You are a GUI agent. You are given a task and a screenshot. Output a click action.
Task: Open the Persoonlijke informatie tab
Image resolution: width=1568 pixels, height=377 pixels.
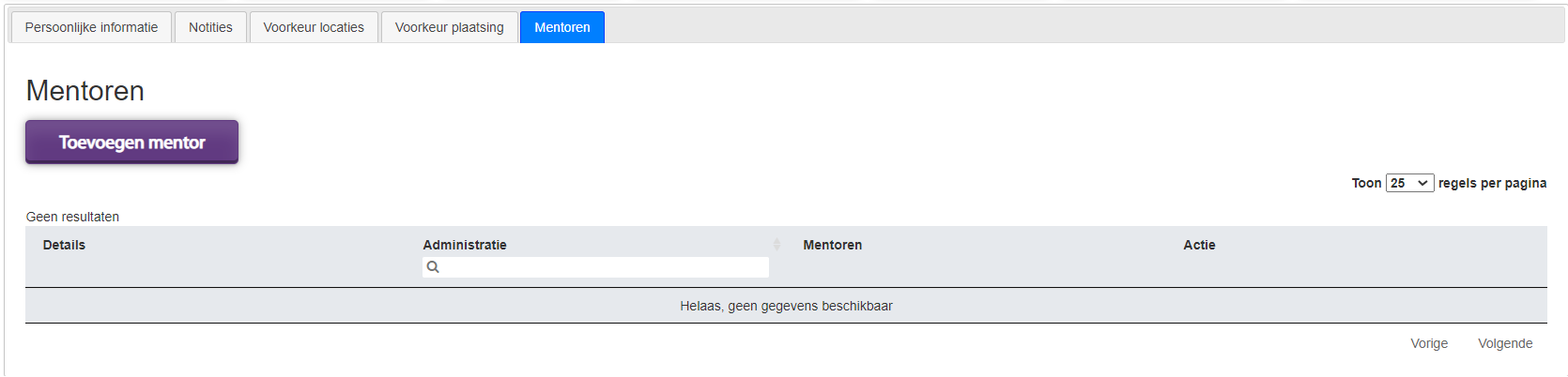pos(91,27)
